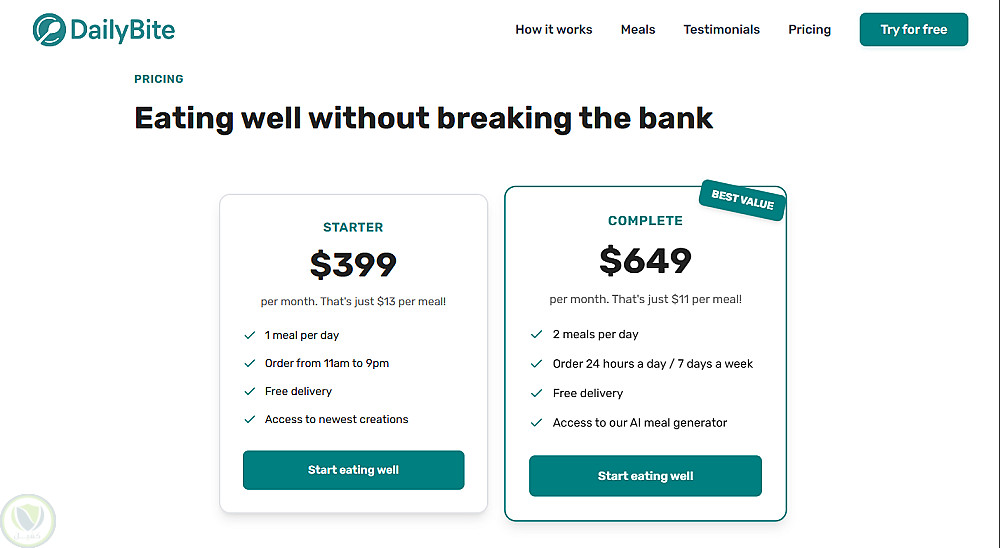Click the $399 Starter price
The width and height of the screenshot is (1000, 548).
pos(353,264)
